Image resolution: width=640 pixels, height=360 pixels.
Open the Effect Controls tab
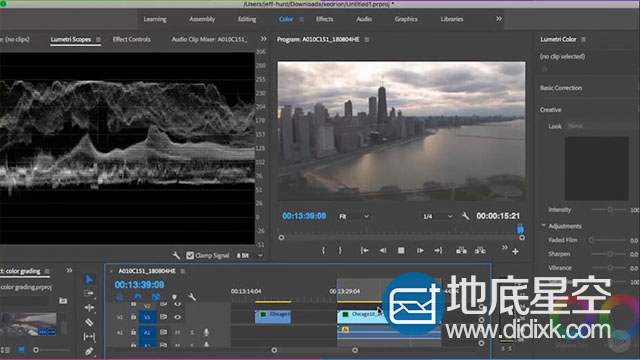click(131, 40)
